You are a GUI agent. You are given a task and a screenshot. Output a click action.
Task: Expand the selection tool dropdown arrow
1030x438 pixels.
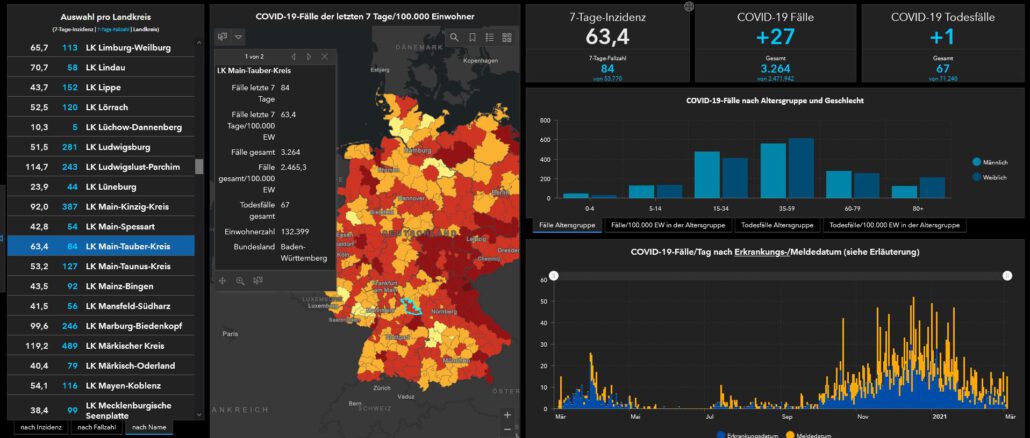click(238, 37)
